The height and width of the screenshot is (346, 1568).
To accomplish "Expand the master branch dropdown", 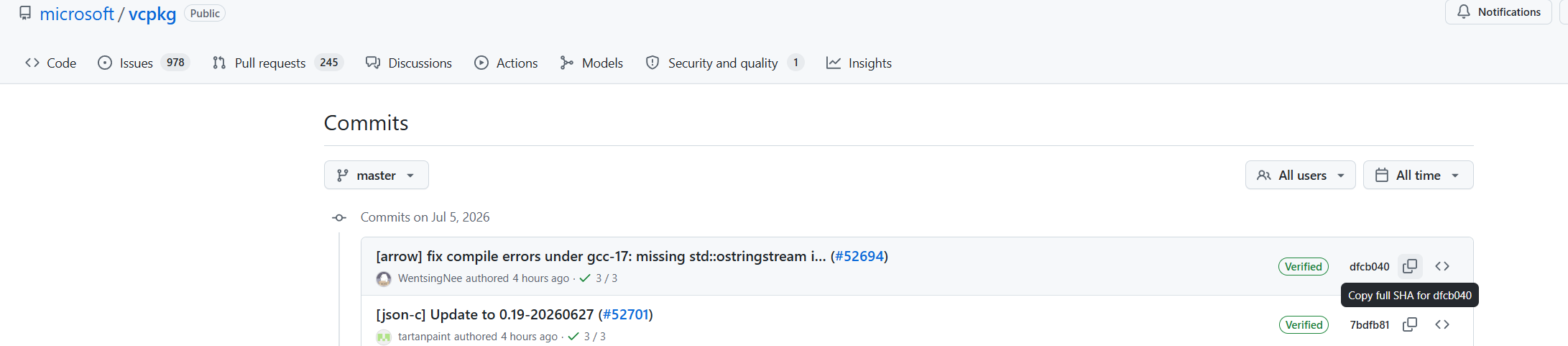I will pyautogui.click(x=376, y=175).
